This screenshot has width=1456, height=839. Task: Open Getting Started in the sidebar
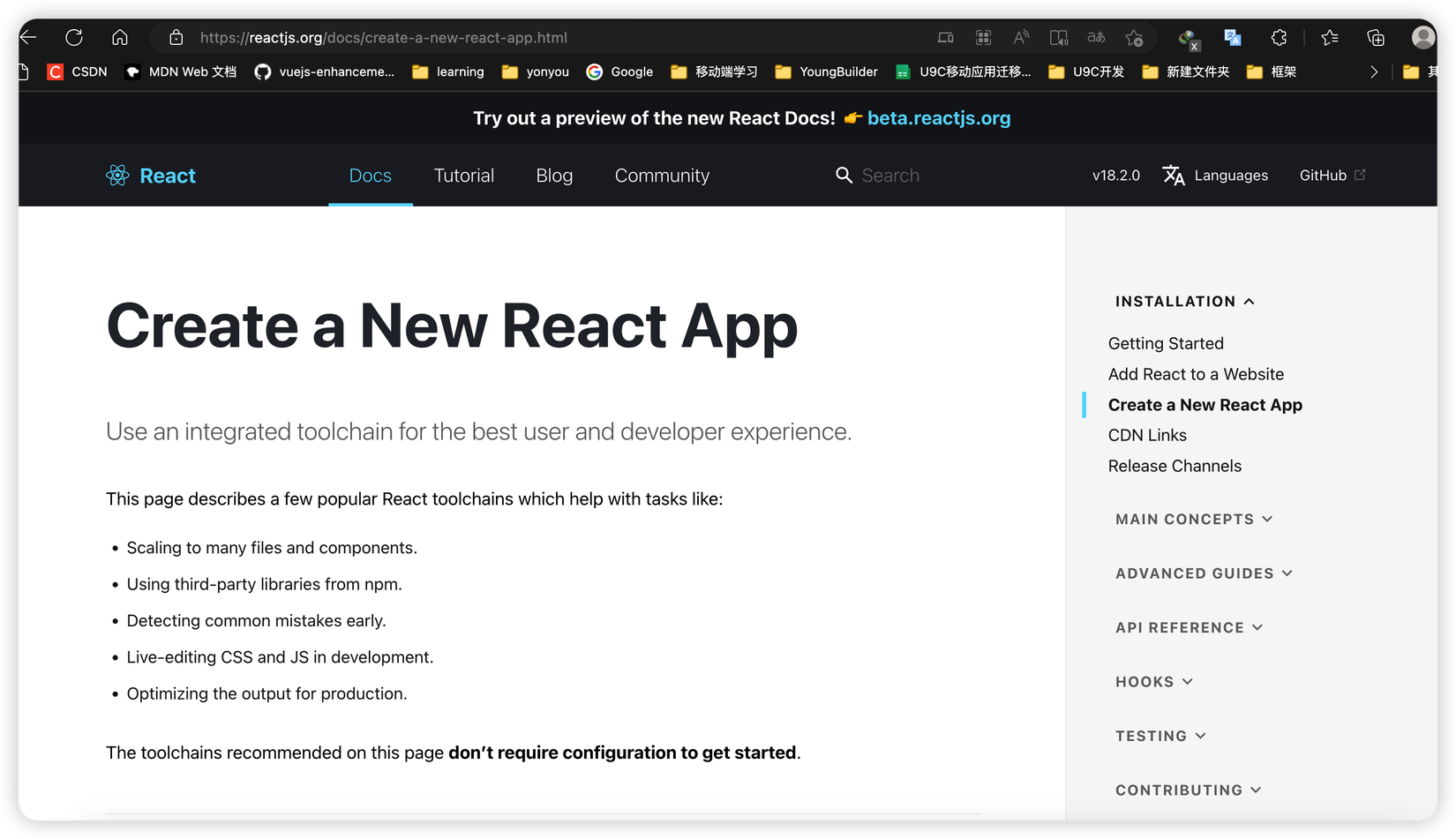[x=1166, y=343]
